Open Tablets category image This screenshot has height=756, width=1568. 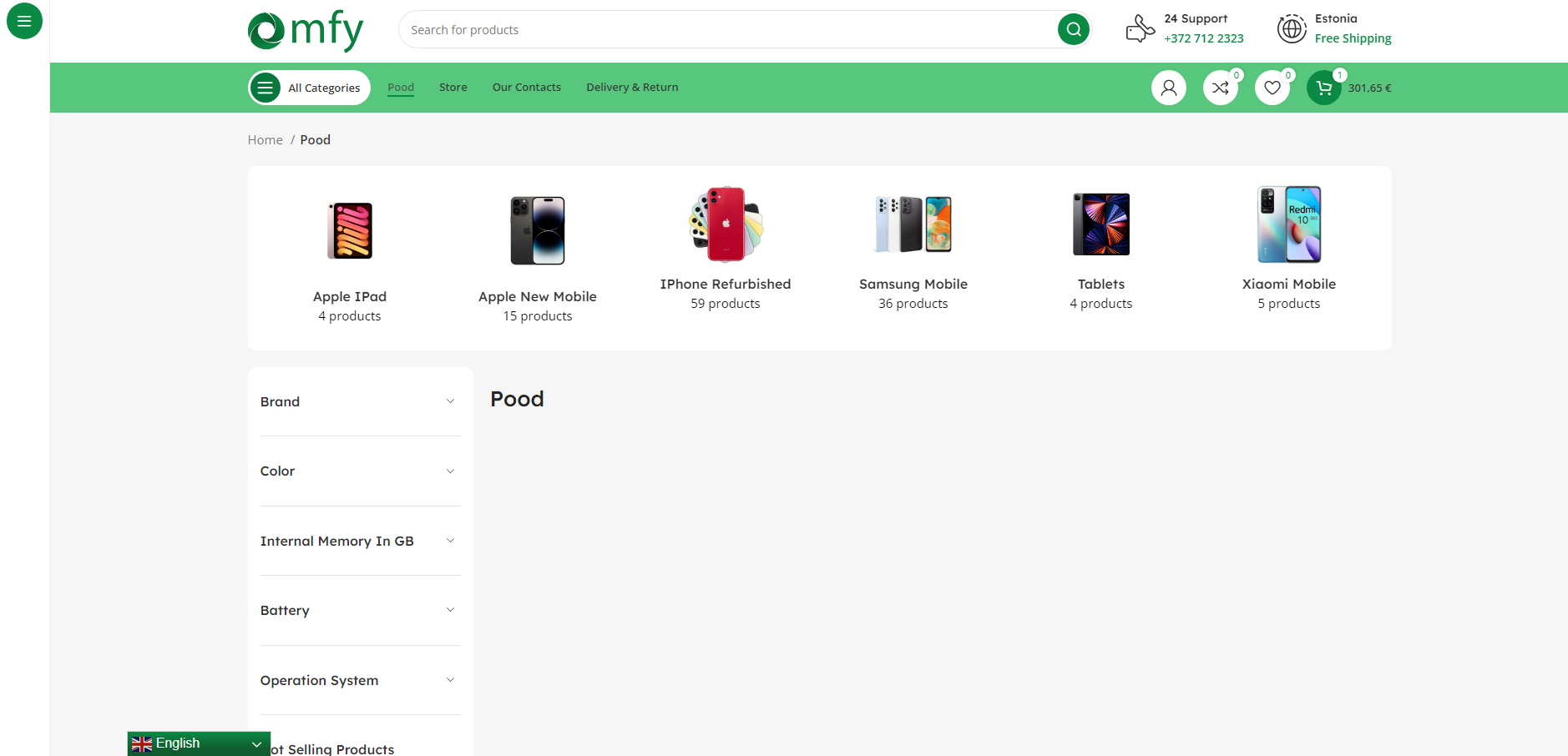tap(1101, 224)
